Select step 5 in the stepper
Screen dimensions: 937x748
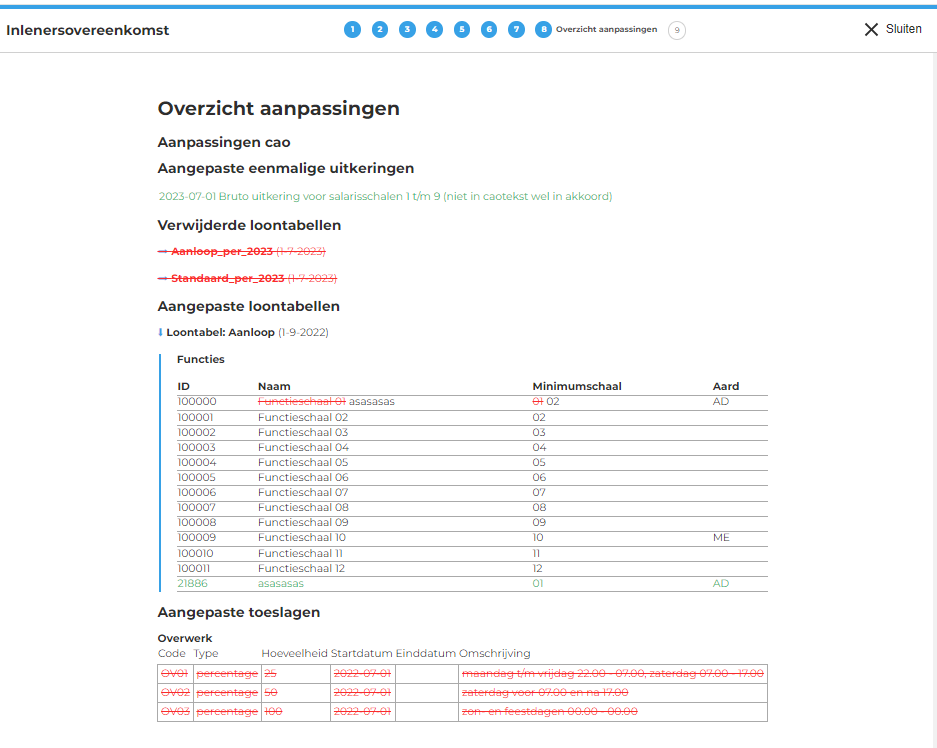[x=462, y=30]
